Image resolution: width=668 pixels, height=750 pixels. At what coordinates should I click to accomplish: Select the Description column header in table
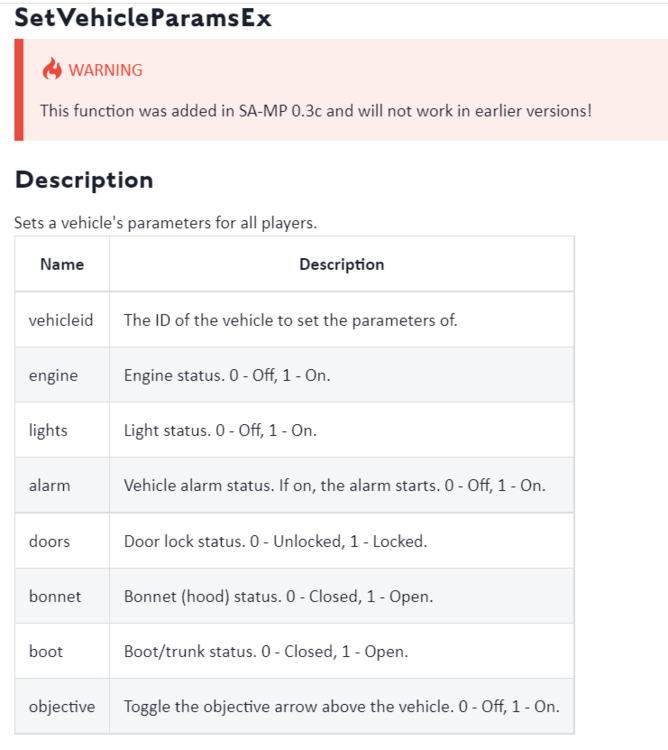click(341, 264)
